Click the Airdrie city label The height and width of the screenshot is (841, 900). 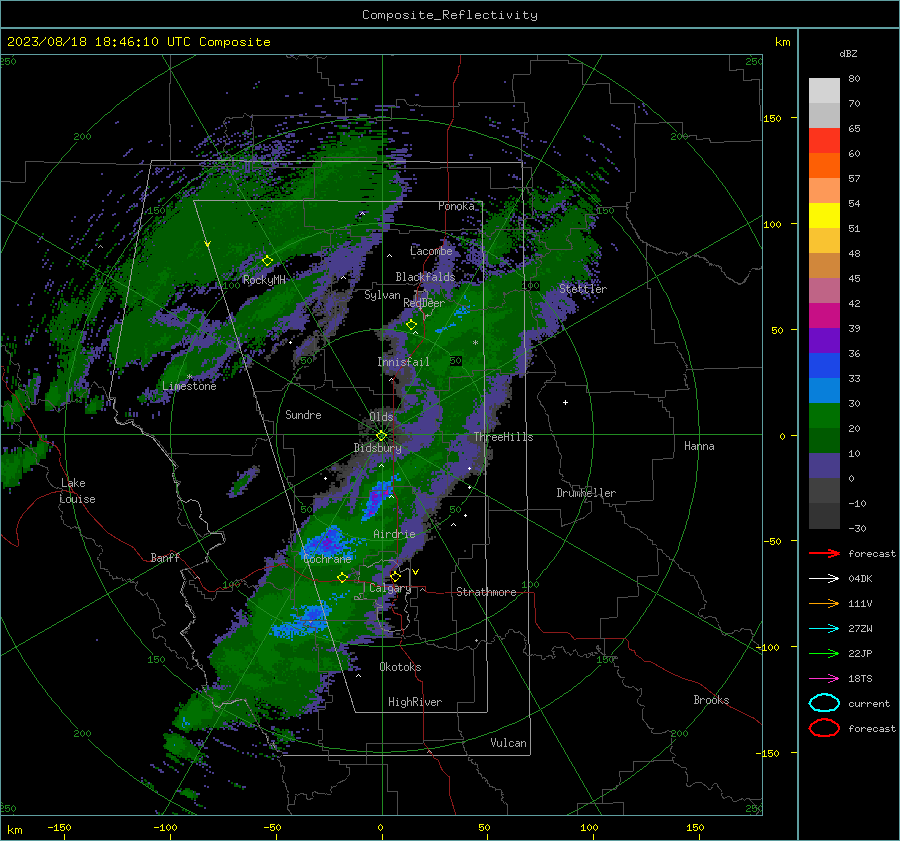click(394, 534)
